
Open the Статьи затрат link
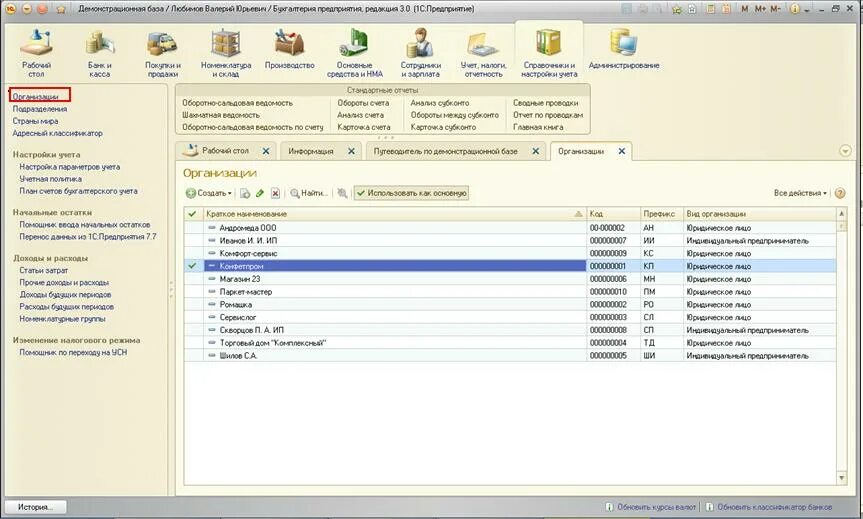click(43, 270)
